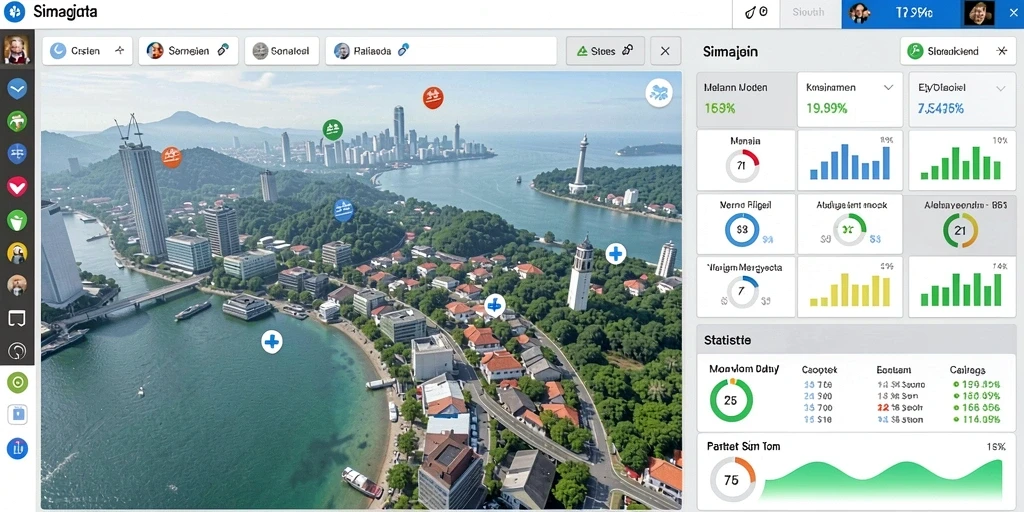1024x512 pixels.
Task: Click the Stoes button
Action: point(605,51)
